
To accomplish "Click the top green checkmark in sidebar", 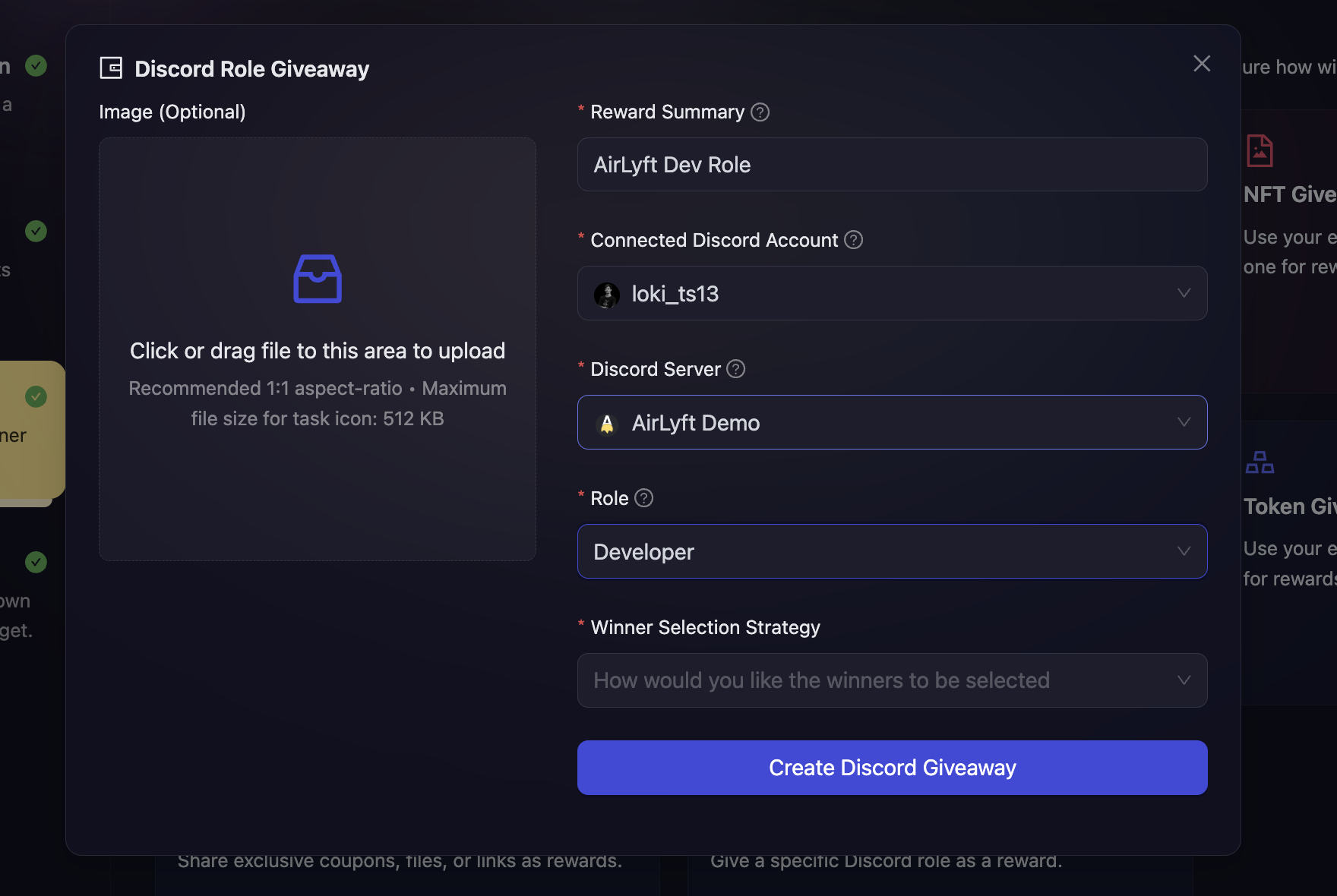I will coord(35,66).
